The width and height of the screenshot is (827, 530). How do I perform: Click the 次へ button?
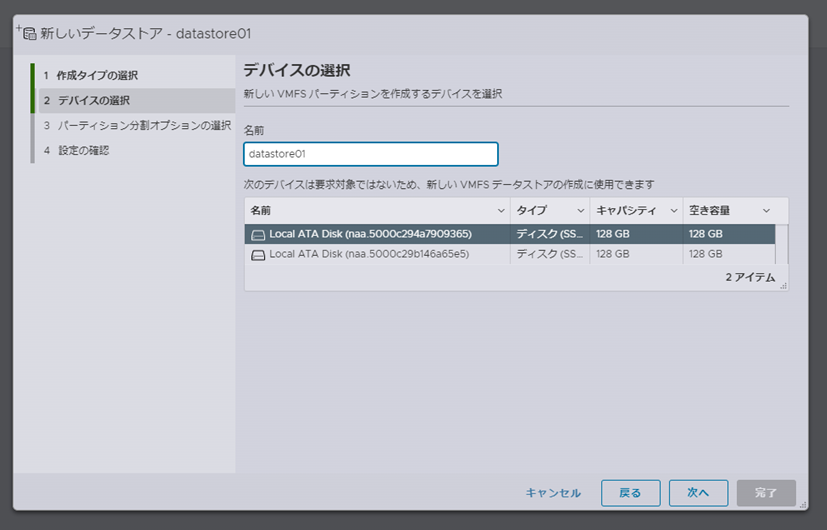[x=698, y=493]
